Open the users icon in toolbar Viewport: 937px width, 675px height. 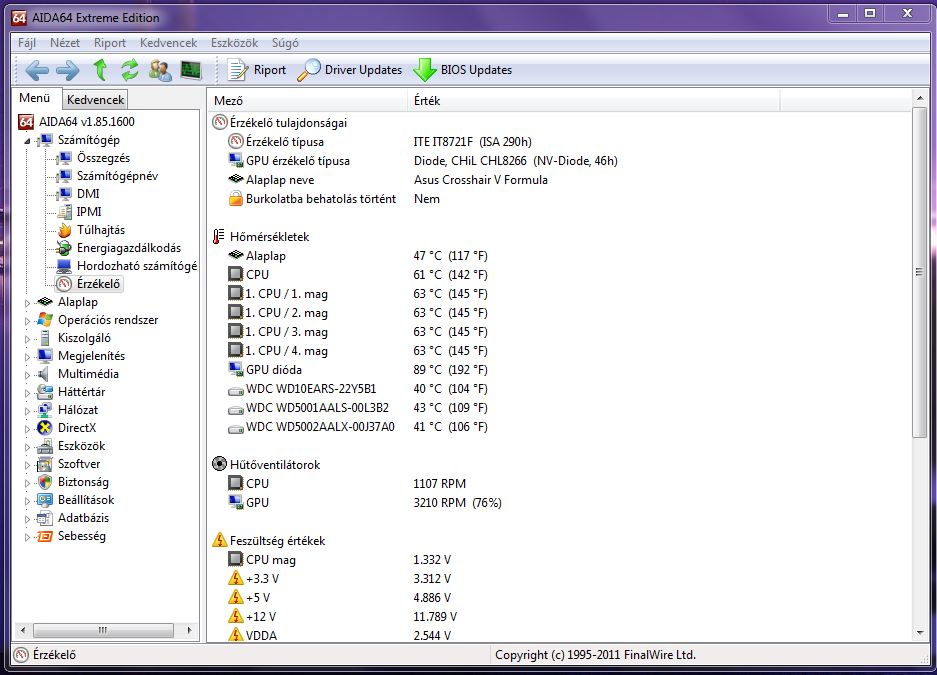(x=160, y=70)
